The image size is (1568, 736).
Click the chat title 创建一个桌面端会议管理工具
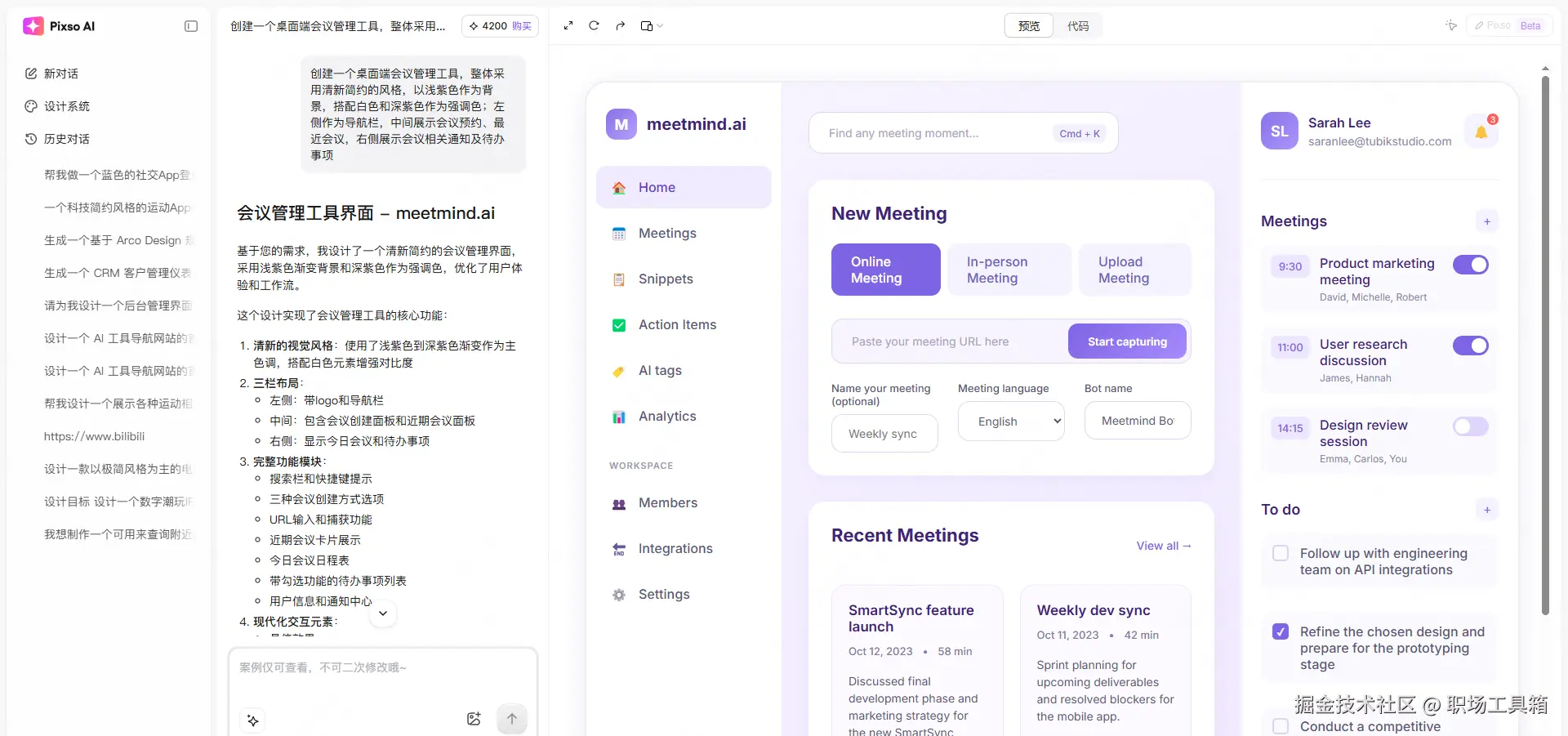tap(338, 26)
